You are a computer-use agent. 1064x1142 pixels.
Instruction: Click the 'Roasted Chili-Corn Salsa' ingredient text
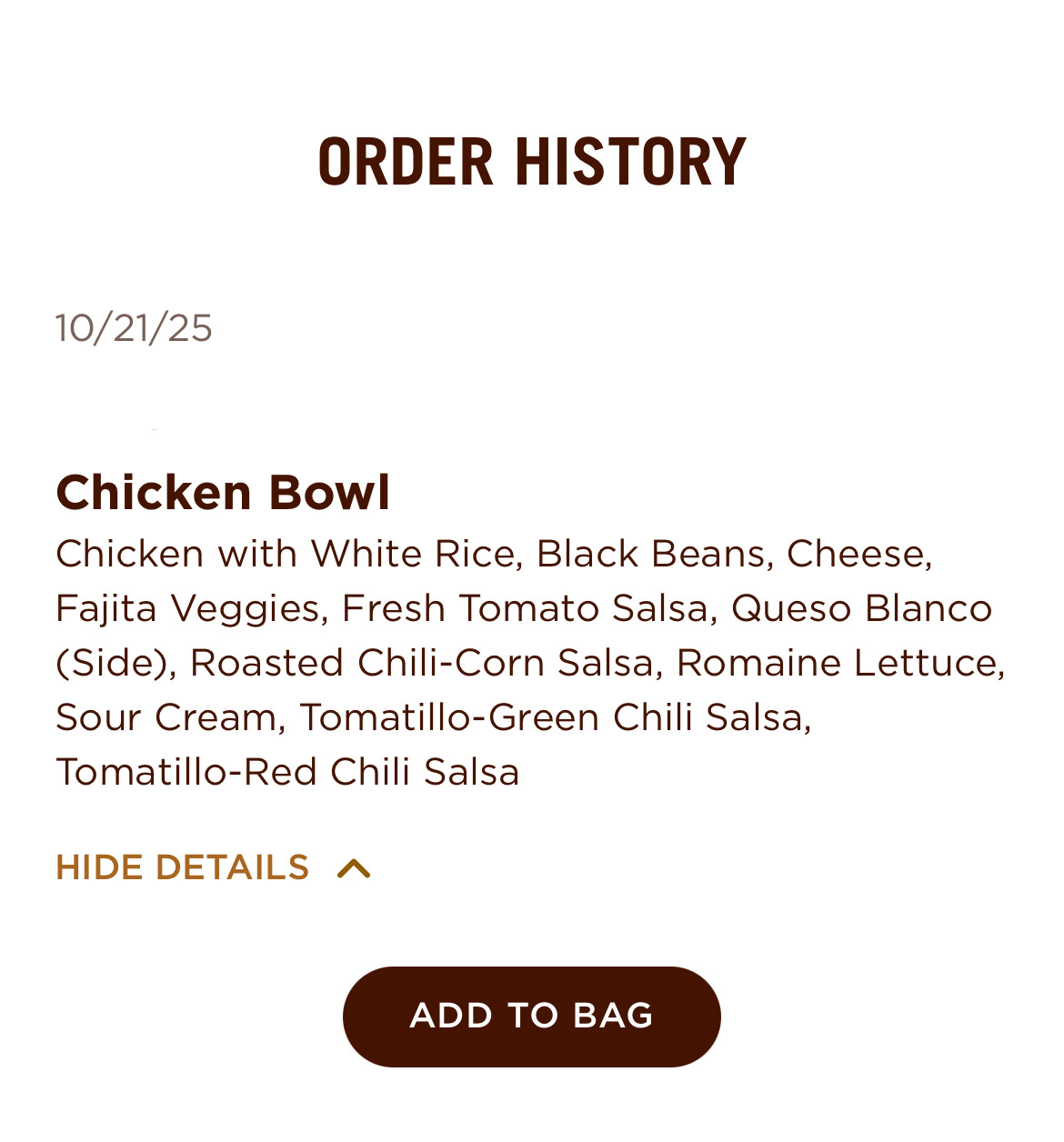(x=422, y=663)
